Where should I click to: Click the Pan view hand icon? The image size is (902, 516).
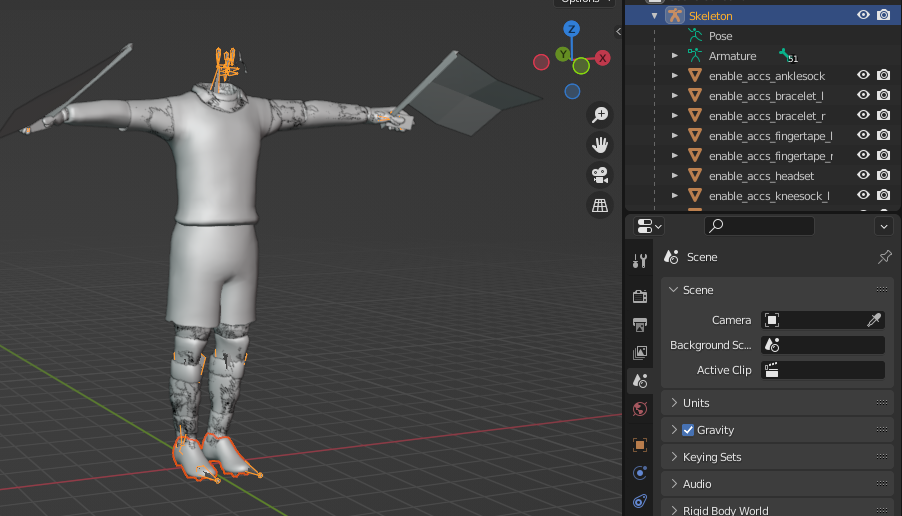(x=600, y=145)
